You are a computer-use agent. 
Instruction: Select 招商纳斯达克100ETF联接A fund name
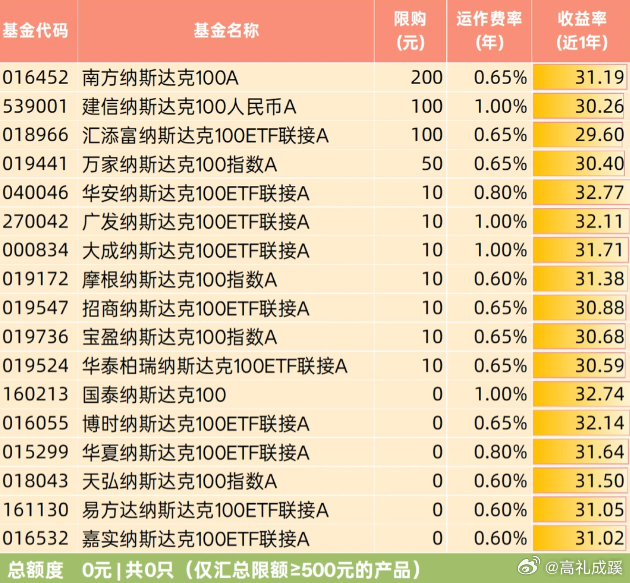pyautogui.click(x=196, y=309)
